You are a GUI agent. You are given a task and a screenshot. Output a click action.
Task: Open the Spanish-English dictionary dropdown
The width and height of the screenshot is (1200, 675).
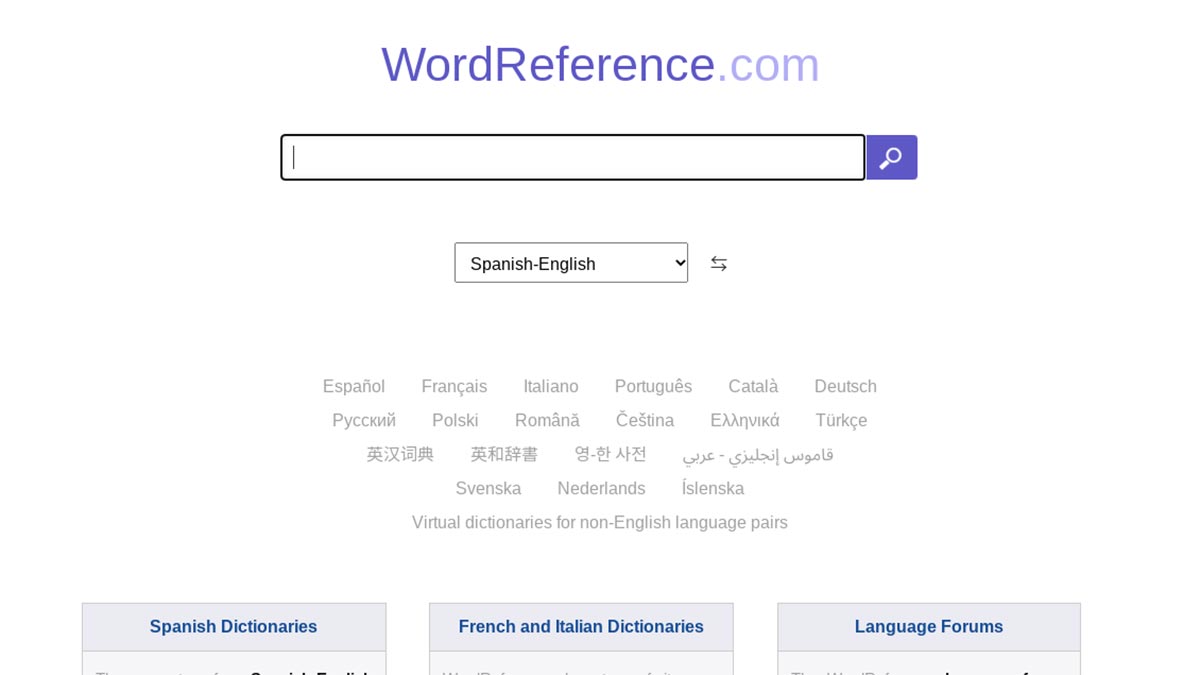(571, 263)
